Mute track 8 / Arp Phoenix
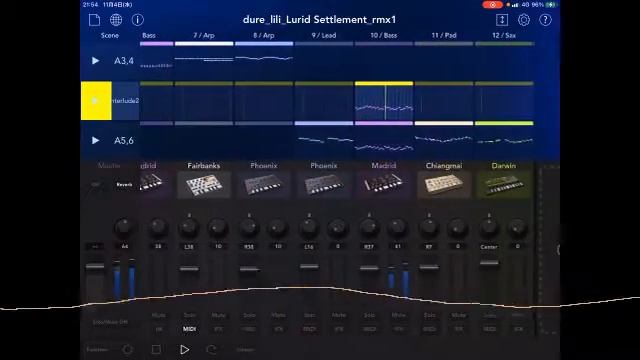This screenshot has height=360, width=640. coord(278,316)
